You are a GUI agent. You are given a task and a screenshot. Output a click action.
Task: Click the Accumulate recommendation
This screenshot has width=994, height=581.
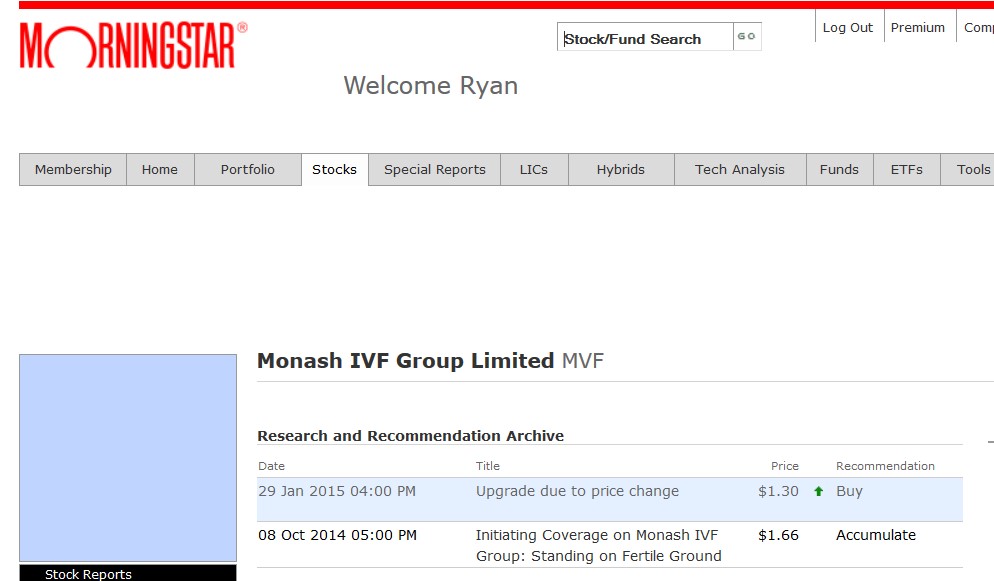pos(876,535)
